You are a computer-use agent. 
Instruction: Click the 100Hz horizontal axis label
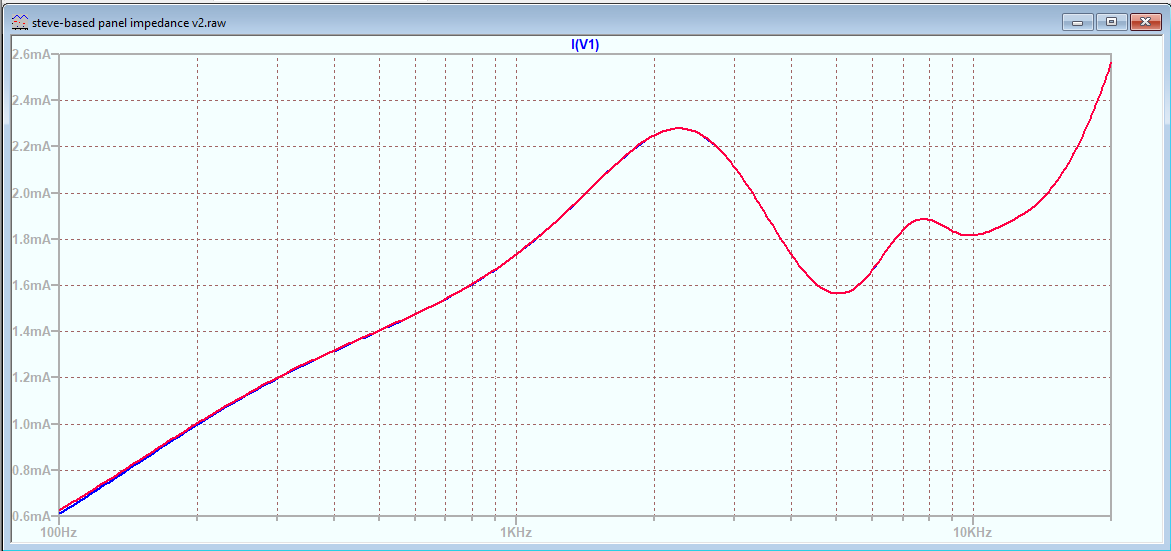click(x=58, y=532)
